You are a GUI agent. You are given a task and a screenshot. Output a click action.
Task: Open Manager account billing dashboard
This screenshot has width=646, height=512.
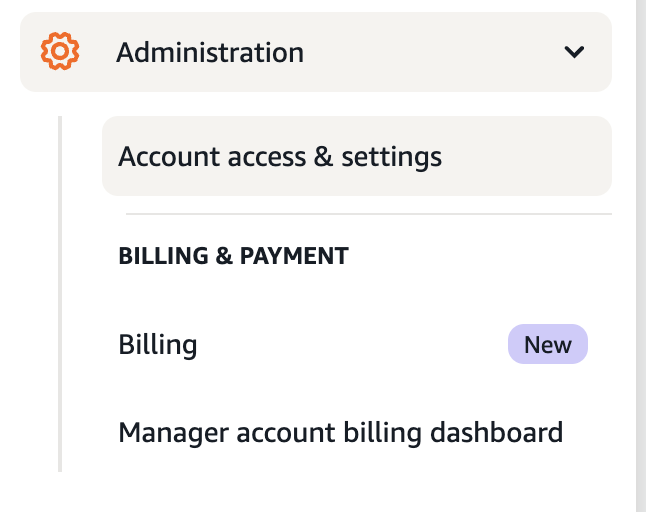[340, 433]
